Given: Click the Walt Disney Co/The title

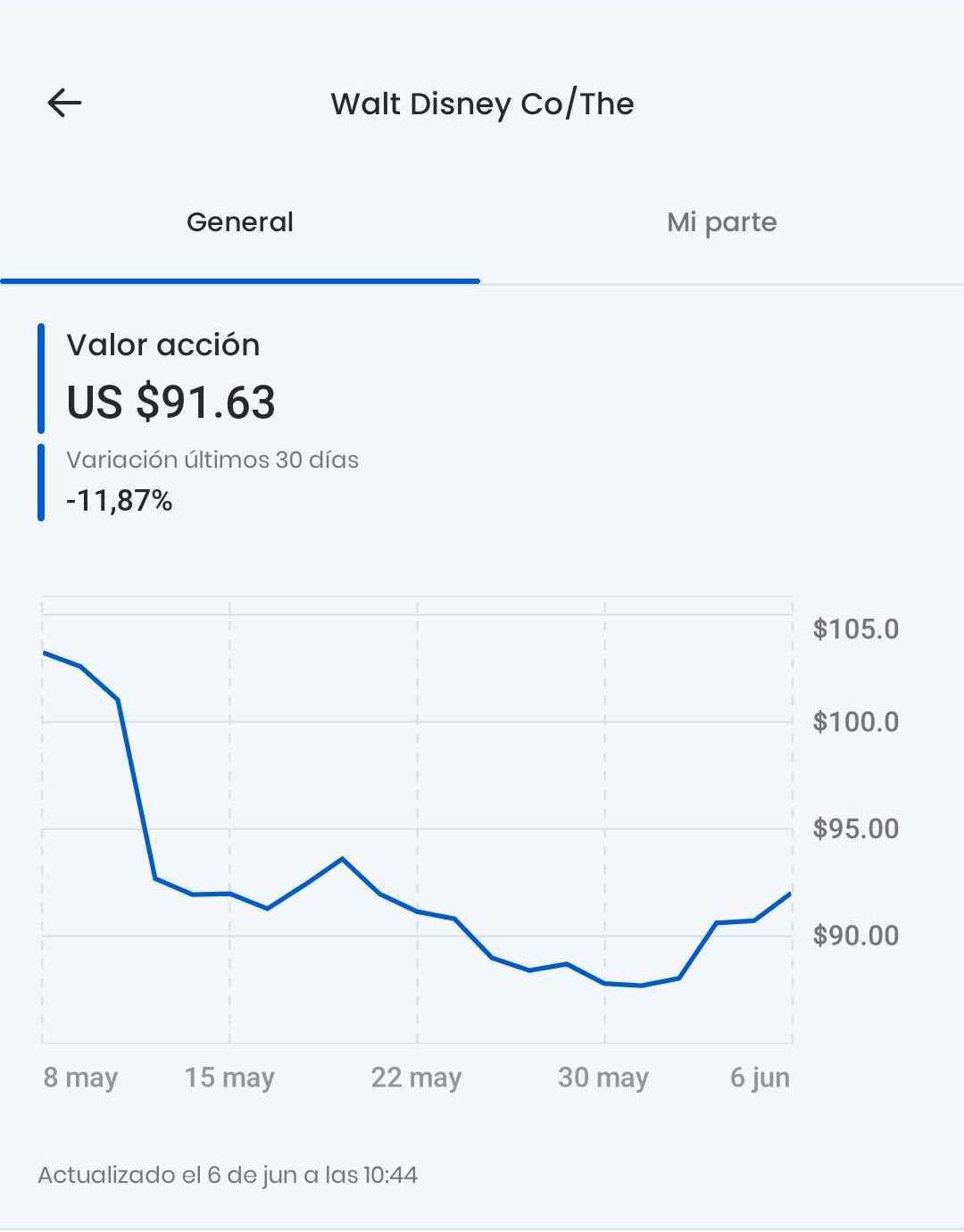Looking at the screenshot, I should point(482,104).
